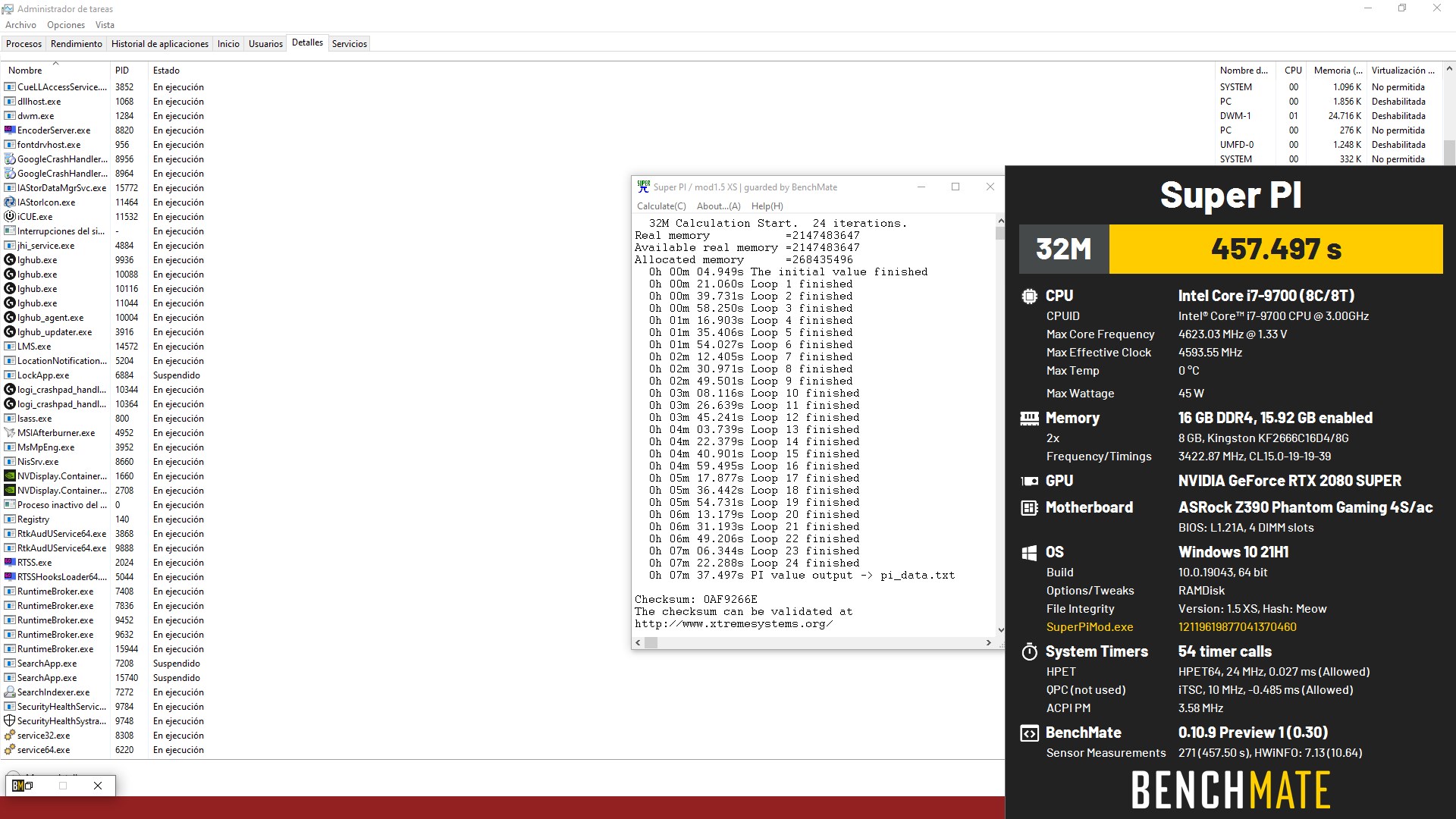Select NVDisplay.Container icon with PID 1660
The image size is (1456, 819).
(10, 476)
